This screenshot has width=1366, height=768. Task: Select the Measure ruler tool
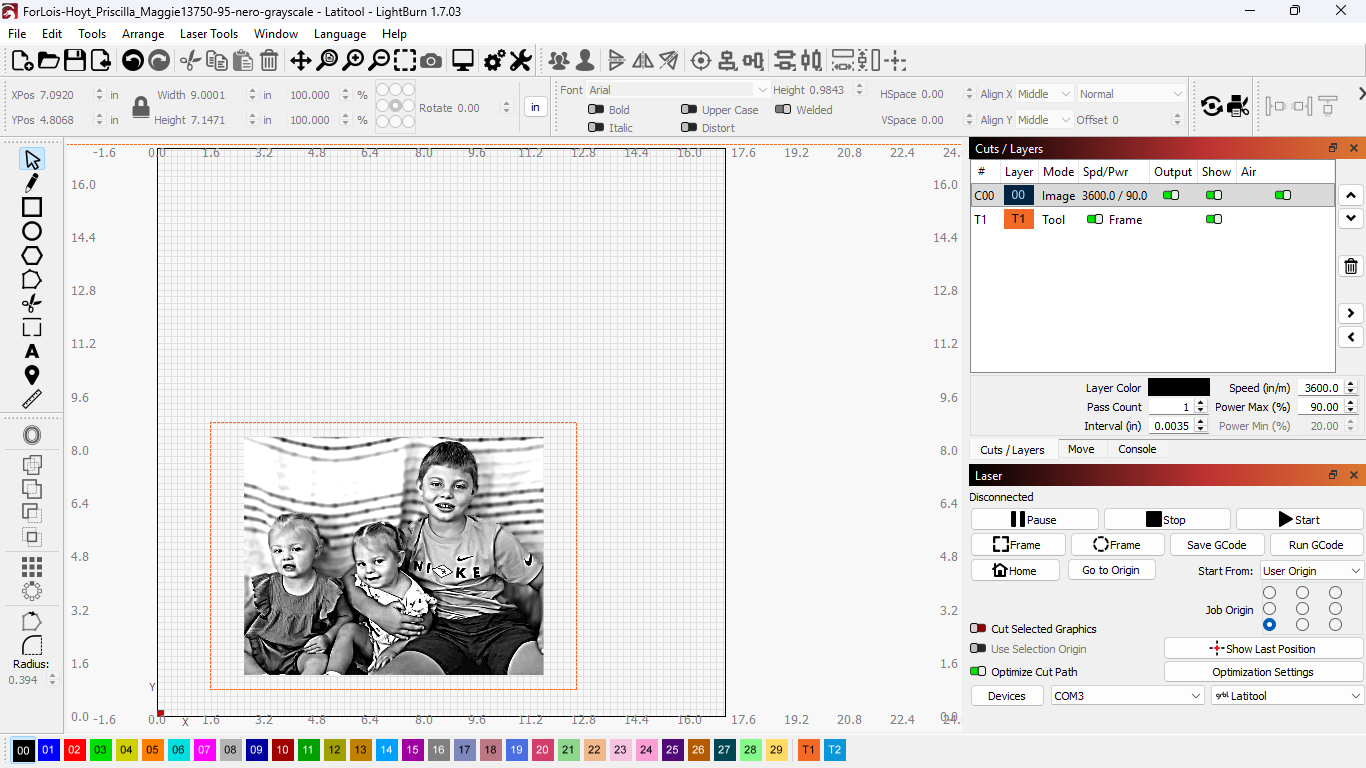click(32, 399)
